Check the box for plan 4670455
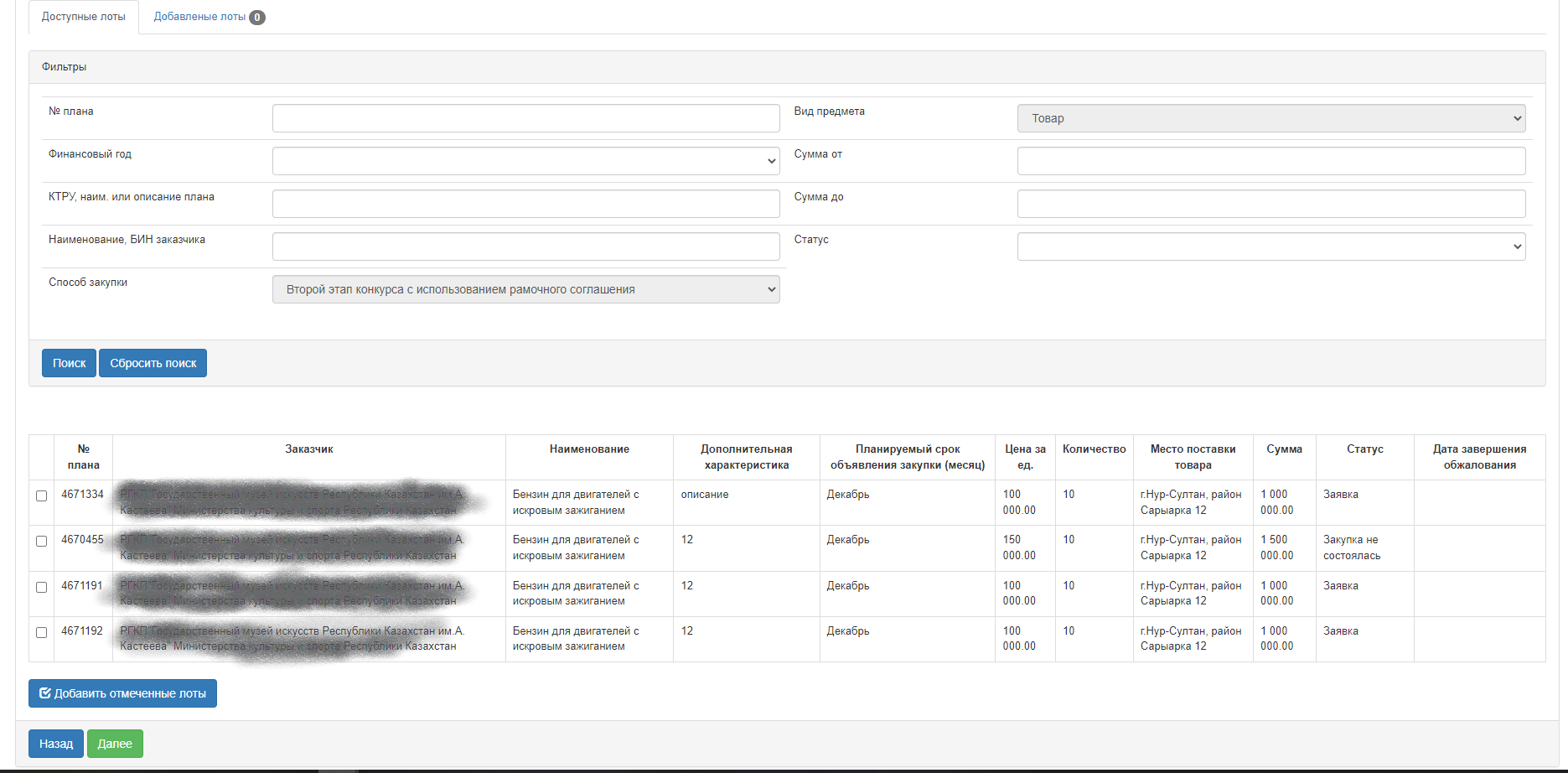Image resolution: width=1568 pixels, height=773 pixels. coord(41,541)
